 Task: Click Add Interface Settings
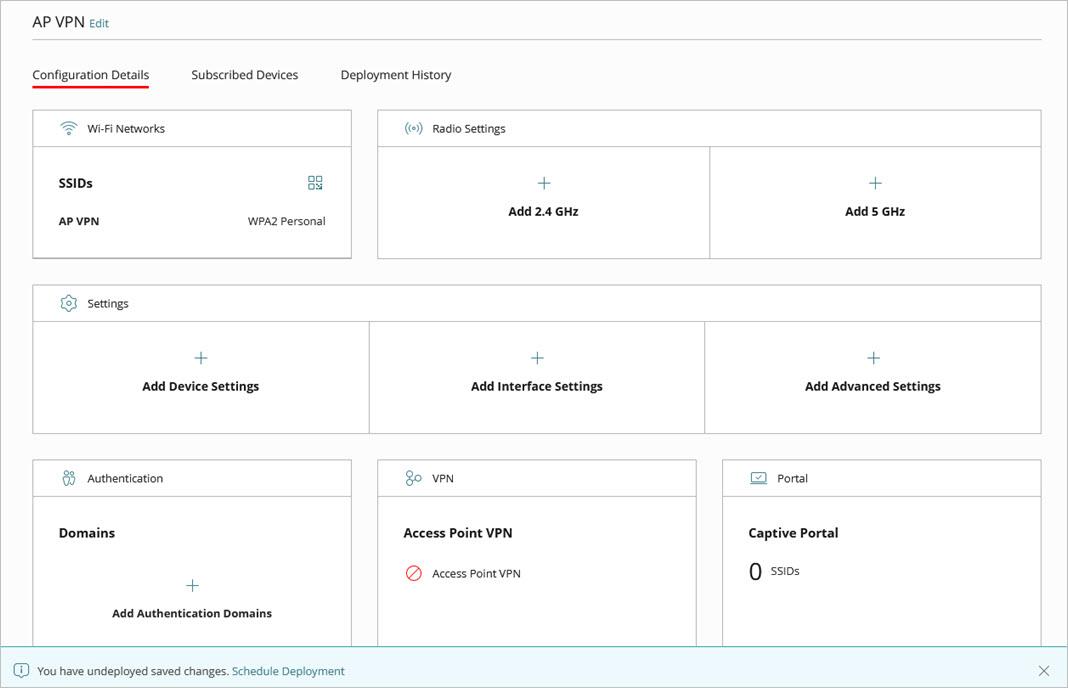(536, 385)
